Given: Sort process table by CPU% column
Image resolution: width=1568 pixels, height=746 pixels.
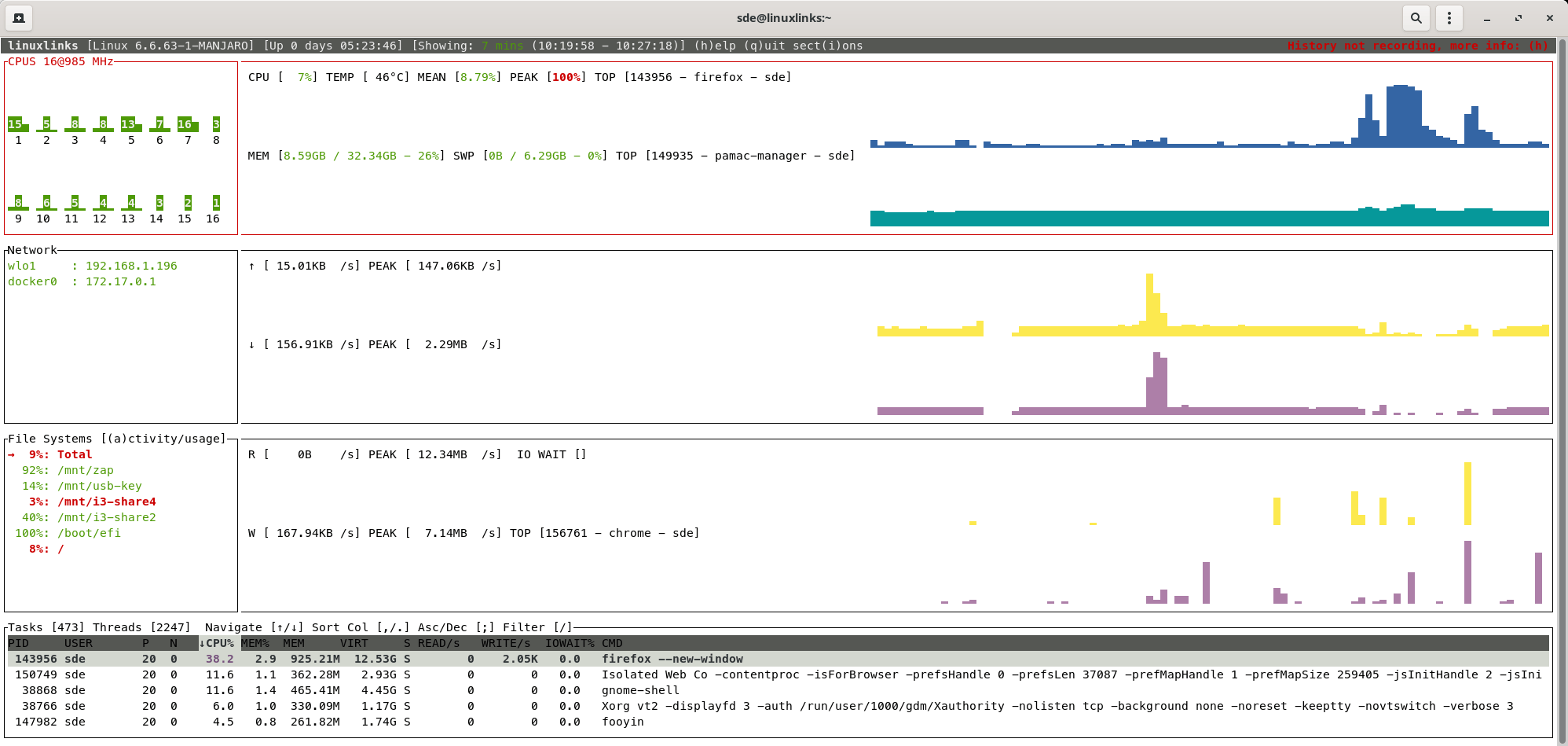Looking at the screenshot, I should (217, 643).
